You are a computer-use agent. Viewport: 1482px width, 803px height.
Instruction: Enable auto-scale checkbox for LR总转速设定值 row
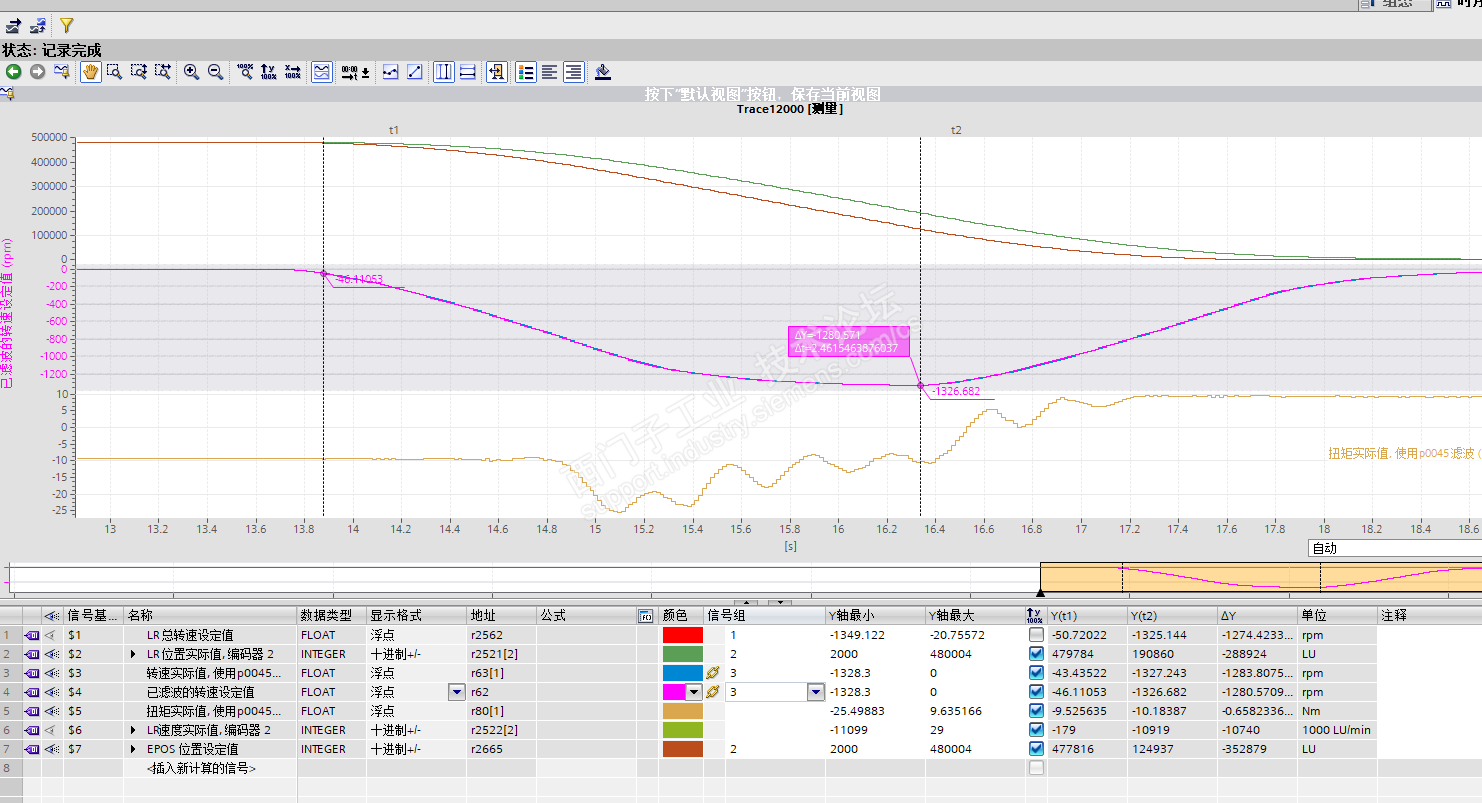(1036, 635)
